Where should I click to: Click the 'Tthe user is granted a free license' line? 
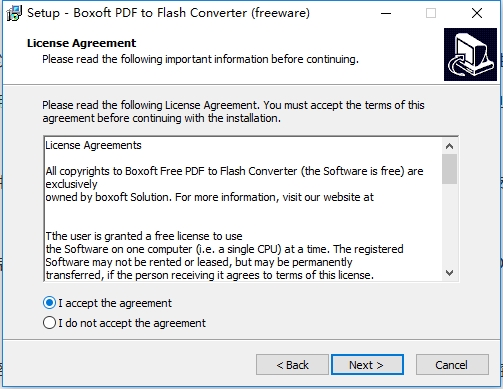(144, 236)
